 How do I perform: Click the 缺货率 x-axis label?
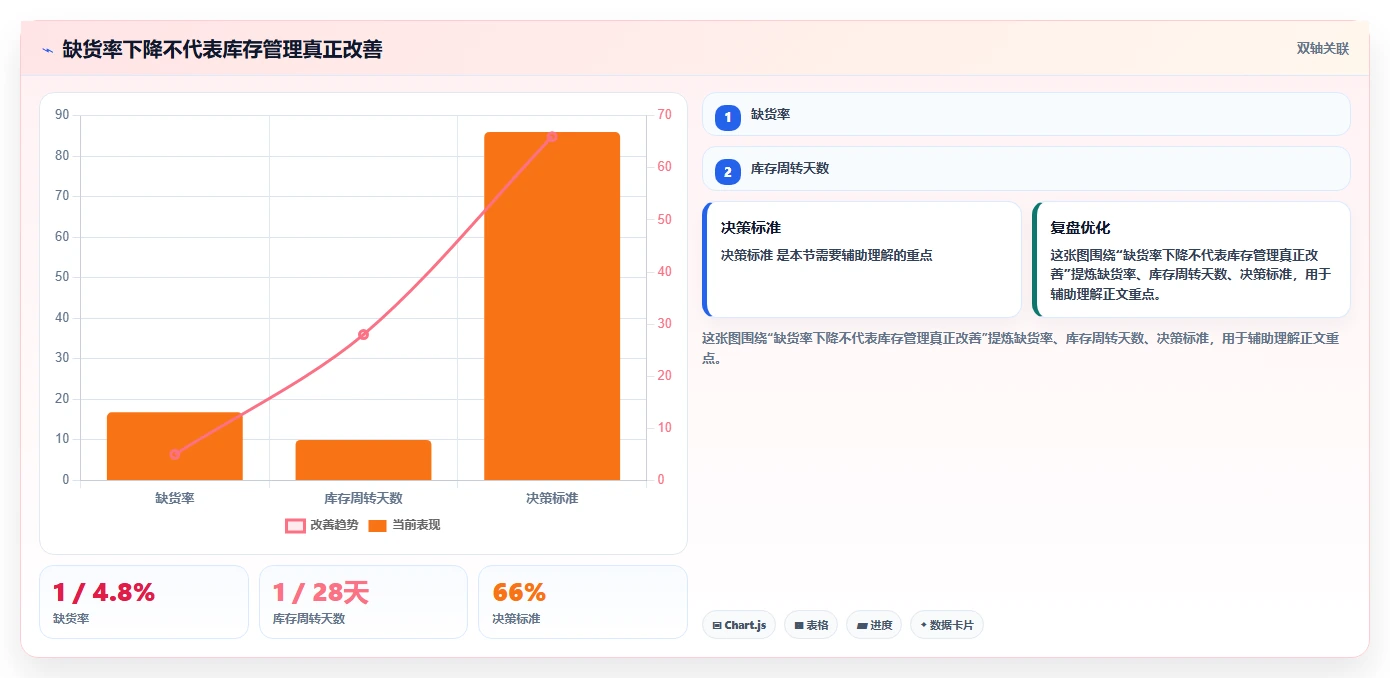pyautogui.click(x=175, y=498)
